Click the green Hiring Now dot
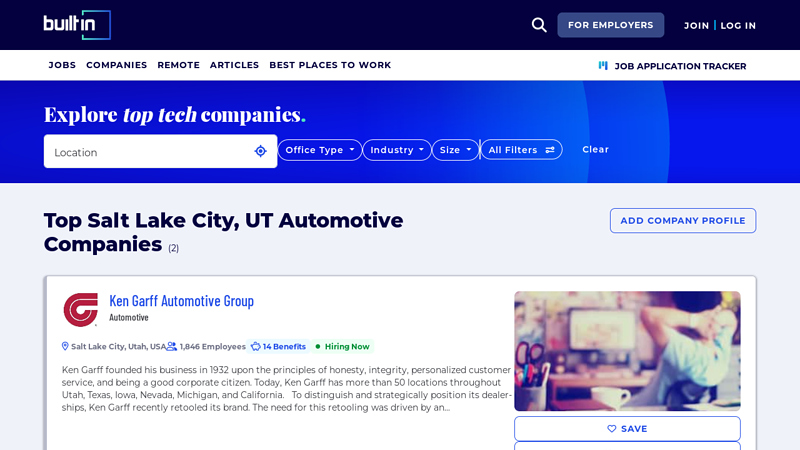The width and height of the screenshot is (800, 450). [318, 346]
